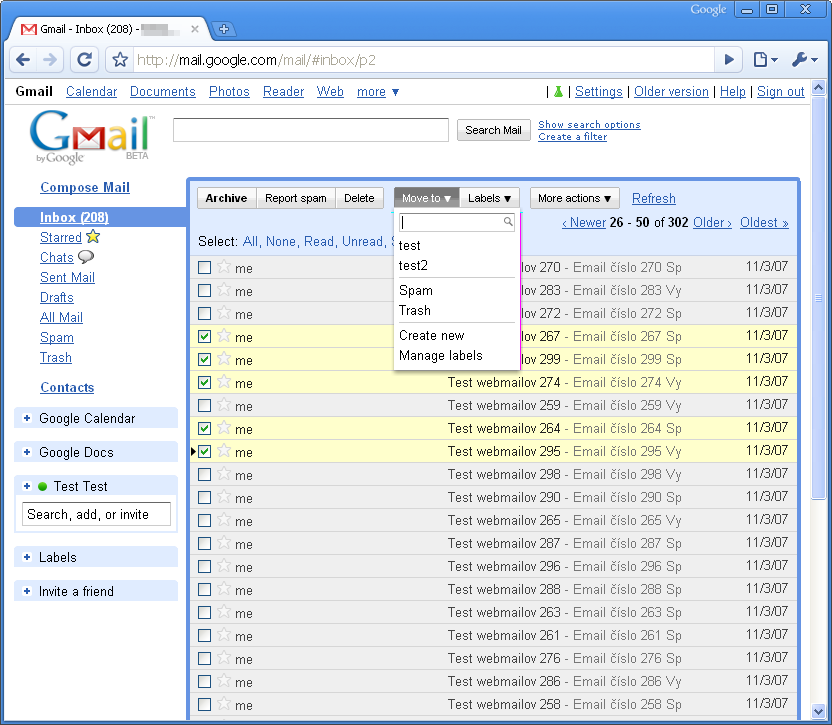
Task: Open the More actions dropdown
Action: [574, 198]
